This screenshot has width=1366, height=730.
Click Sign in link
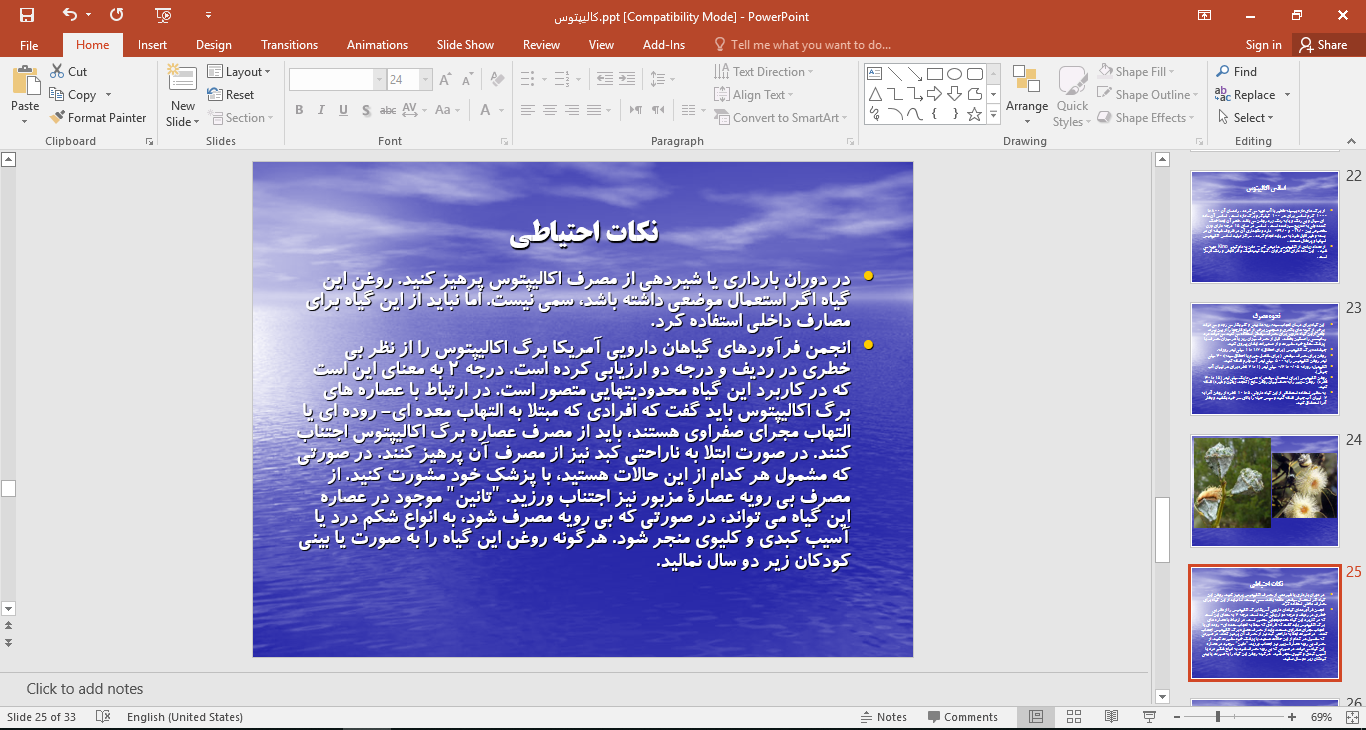click(1264, 45)
